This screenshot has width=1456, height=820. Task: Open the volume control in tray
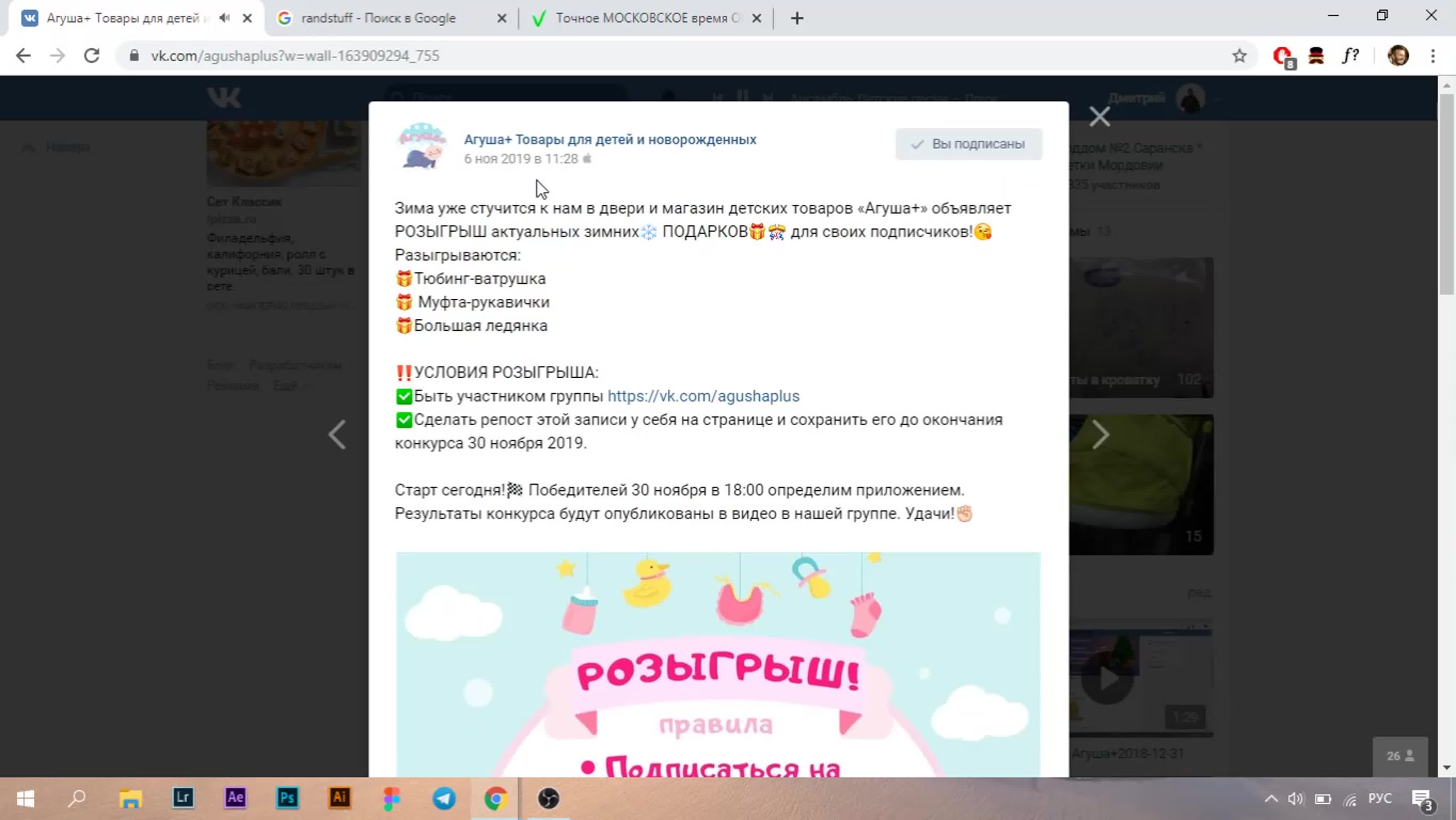click(1295, 799)
